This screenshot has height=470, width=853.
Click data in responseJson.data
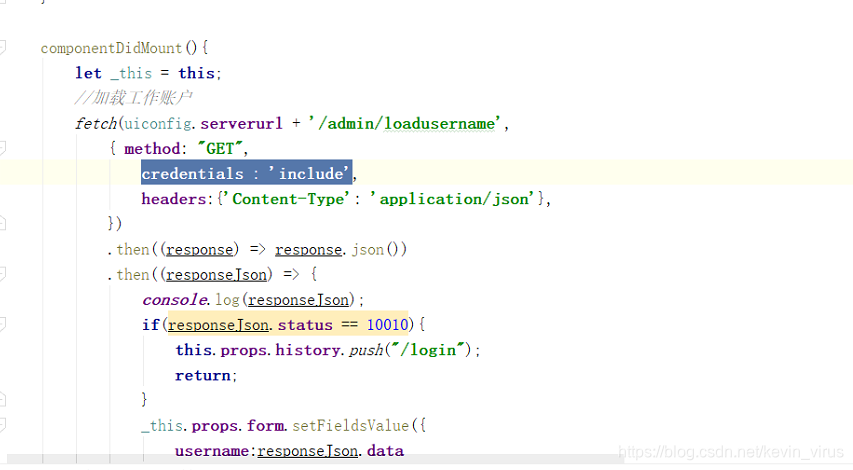pos(385,451)
